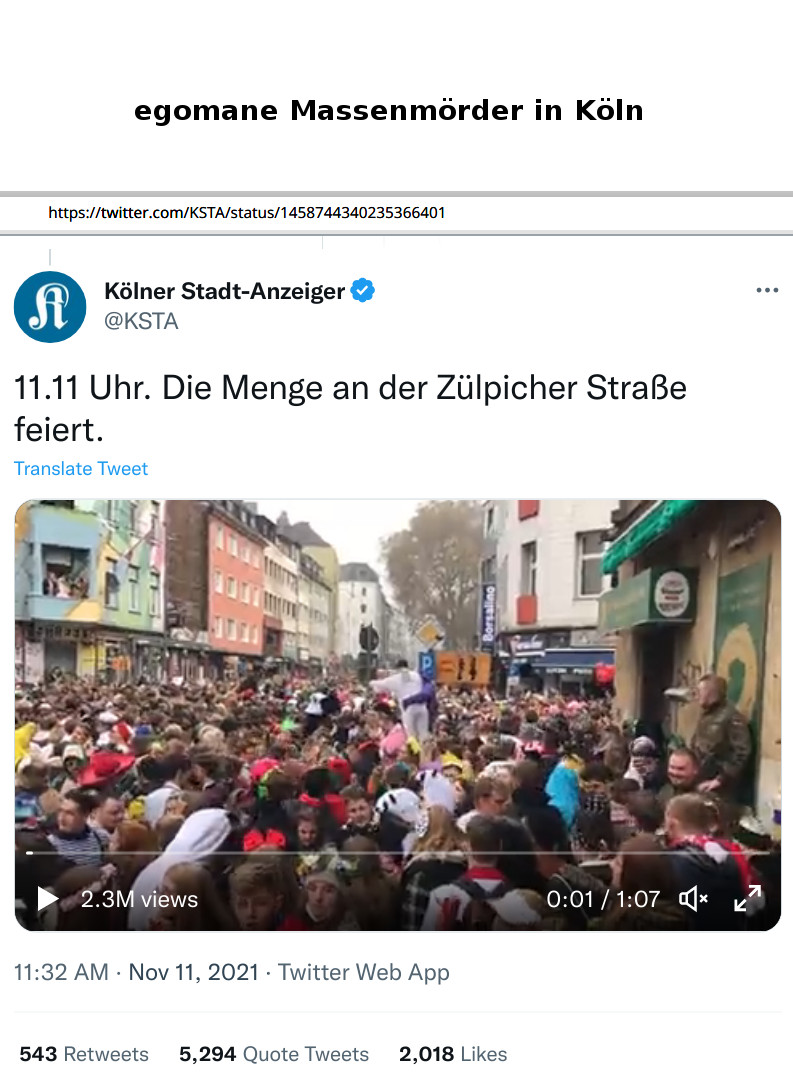Screen dimensions: 793x1080
Task: Click the video time counter 0:01 / 1:07
Action: pyautogui.click(x=603, y=899)
